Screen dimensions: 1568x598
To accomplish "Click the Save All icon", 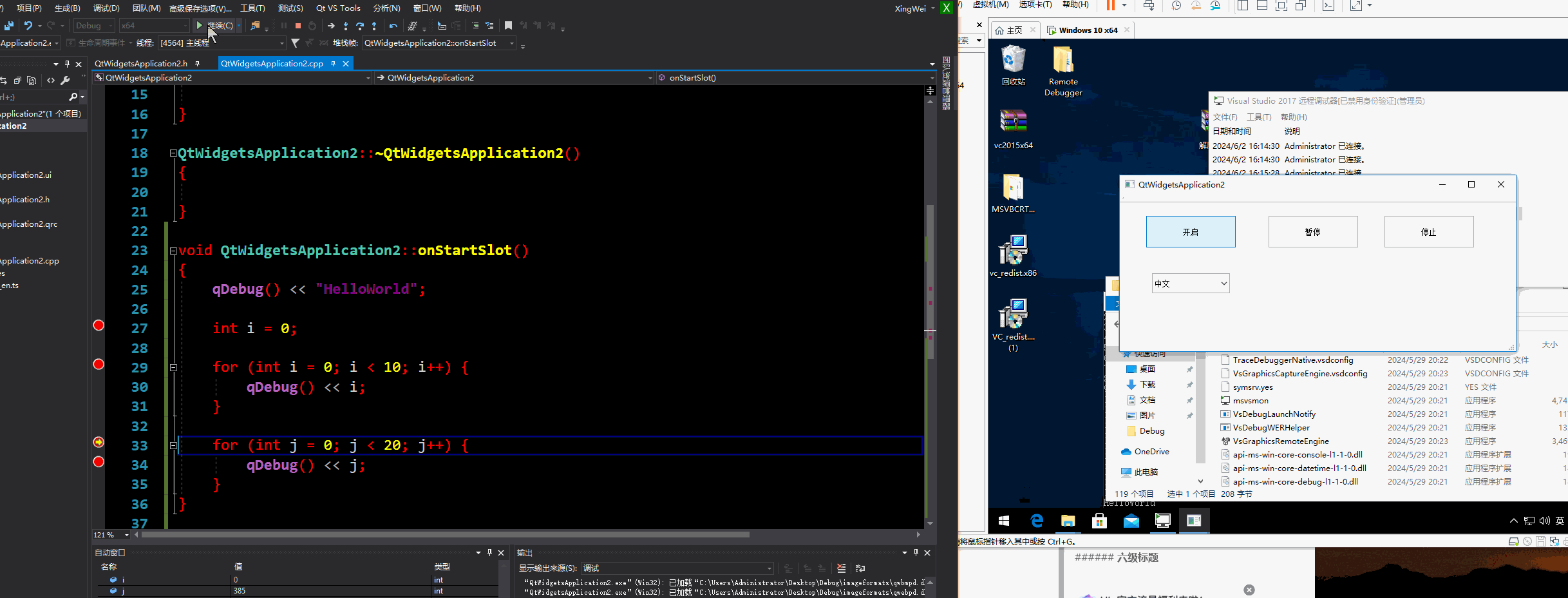I will click(x=9, y=26).
